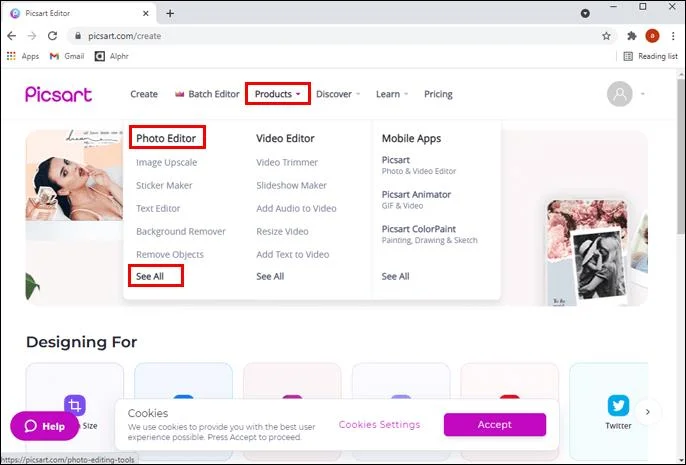Open the Resize Video tool
The image size is (686, 465).
click(x=282, y=231)
